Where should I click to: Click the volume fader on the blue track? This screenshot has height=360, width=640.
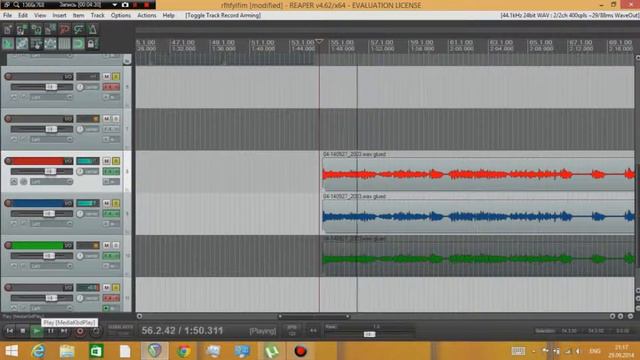pos(49,213)
